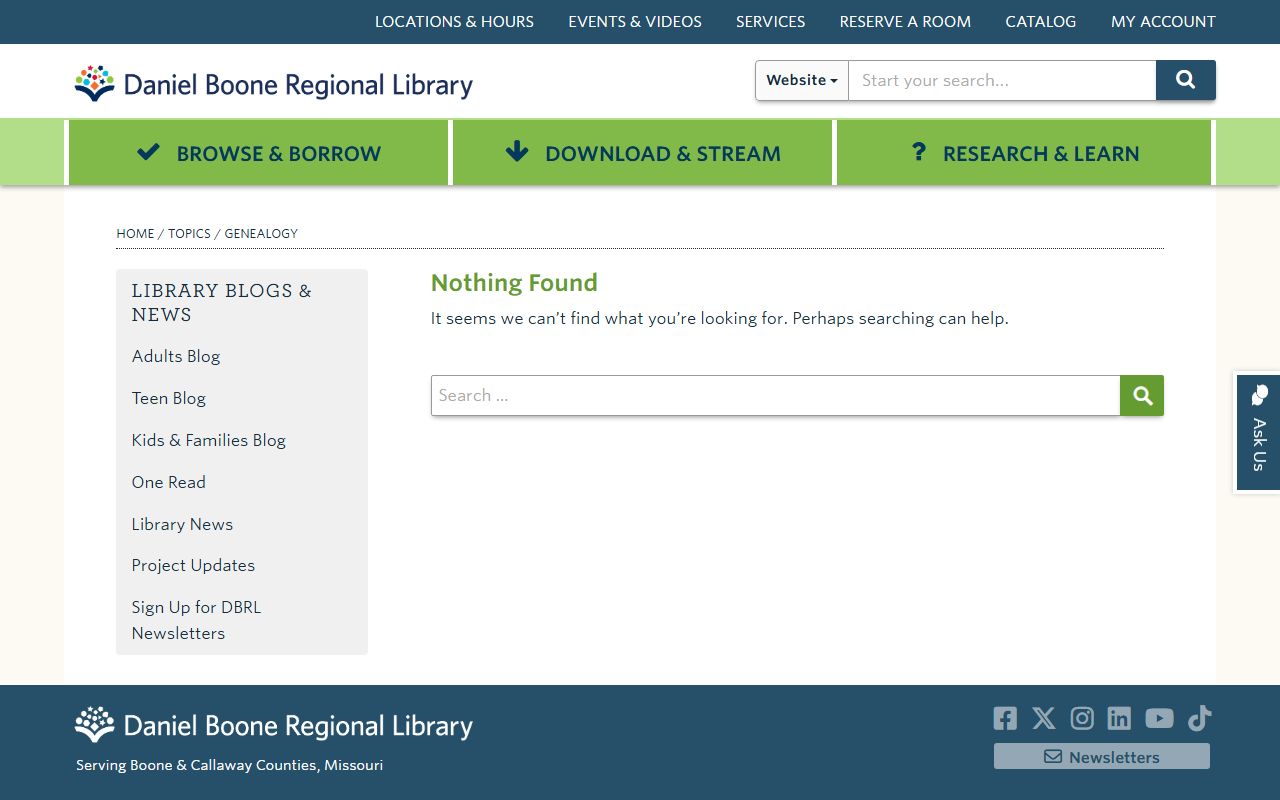
Task: Open Events & Videos in top bar
Action: [635, 21]
